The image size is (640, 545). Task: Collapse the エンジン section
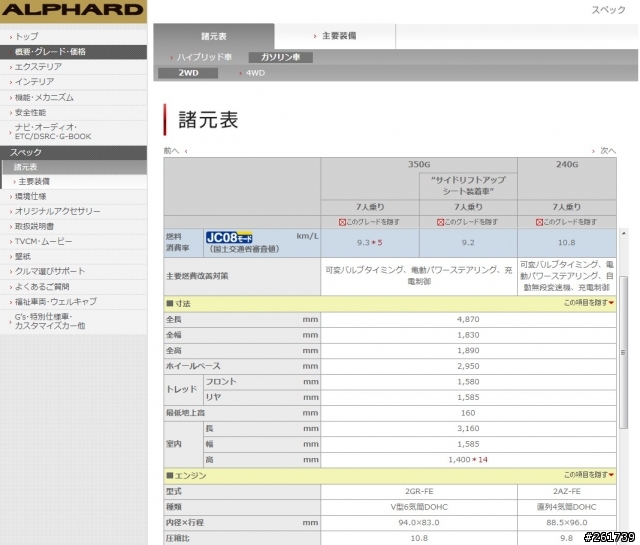[589, 475]
